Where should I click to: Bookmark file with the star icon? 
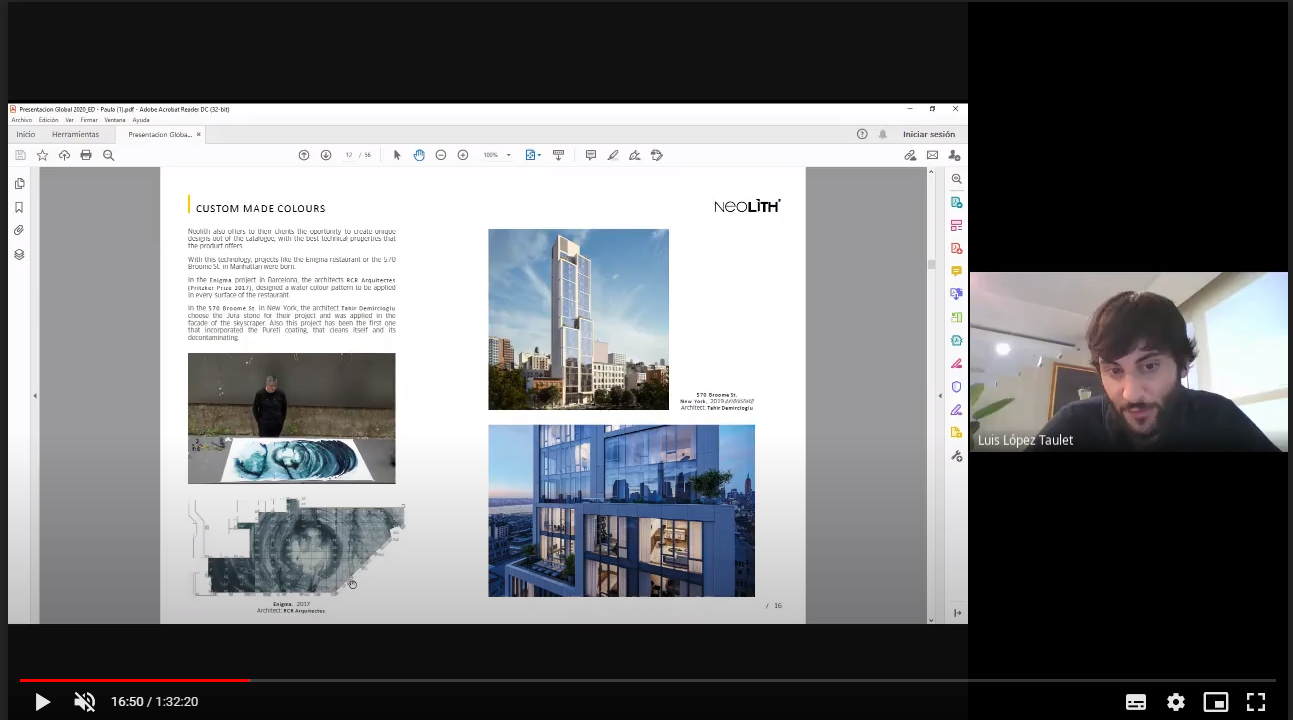pyautogui.click(x=42, y=155)
